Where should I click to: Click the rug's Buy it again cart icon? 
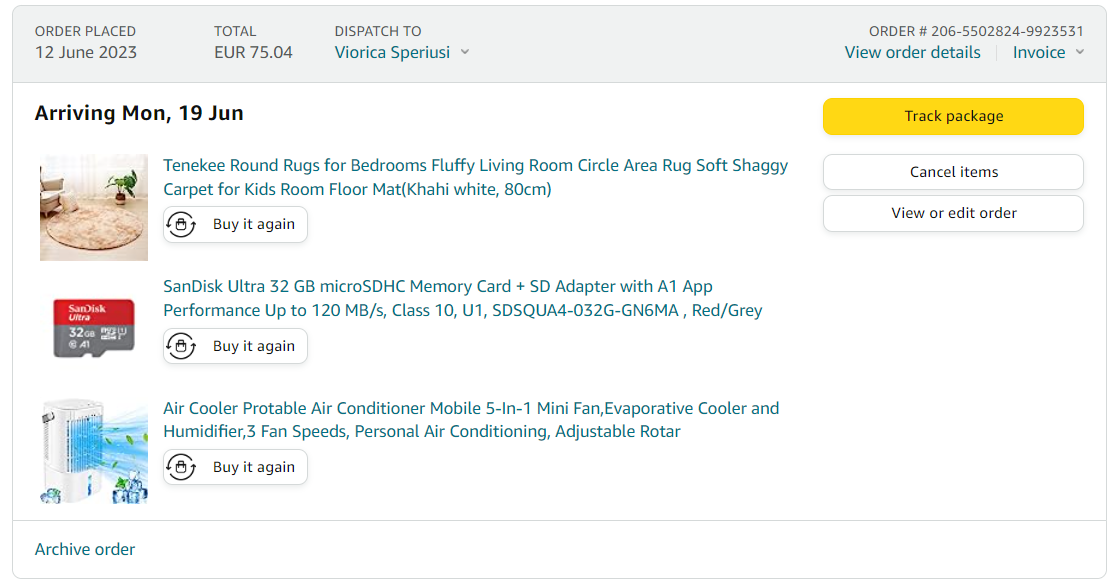pos(181,225)
